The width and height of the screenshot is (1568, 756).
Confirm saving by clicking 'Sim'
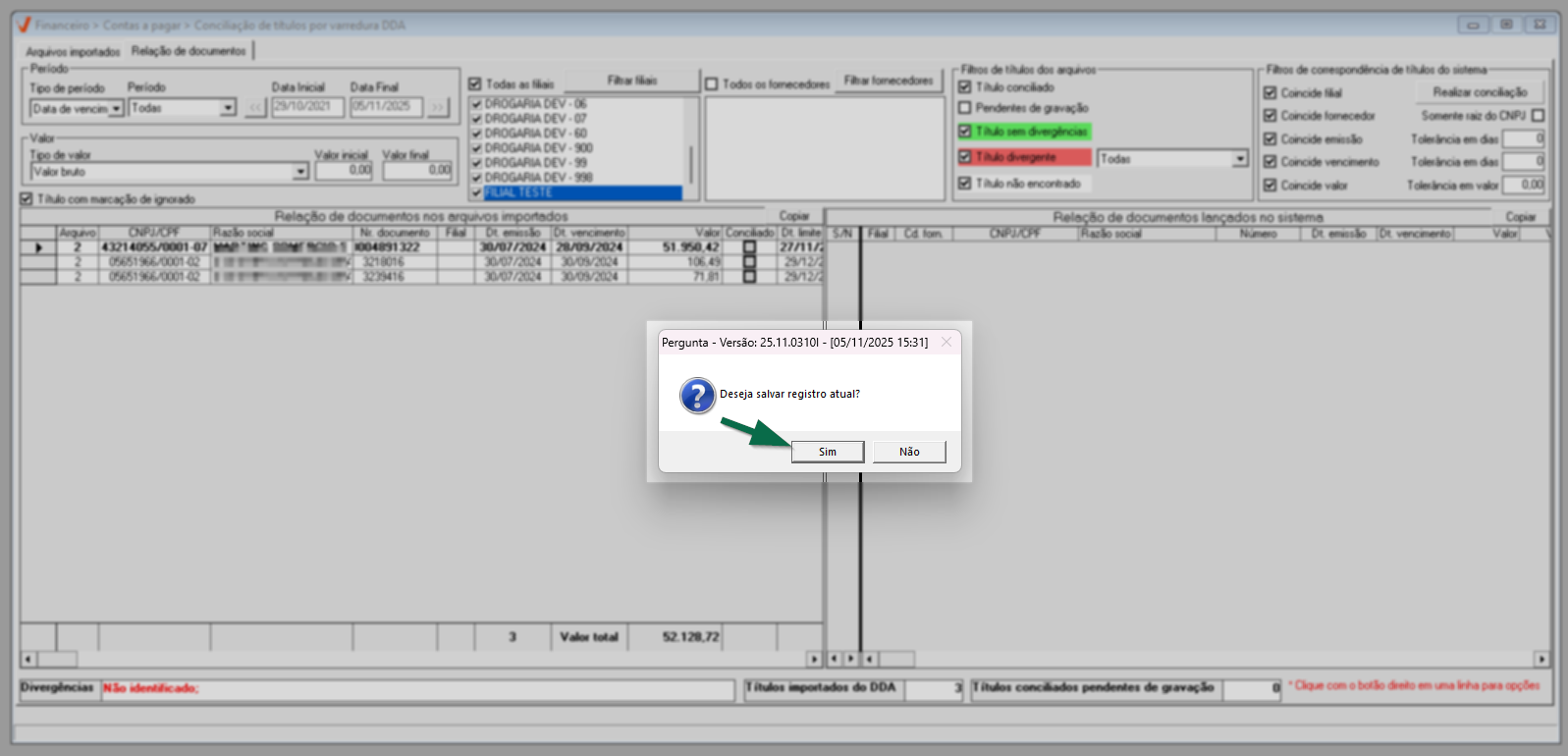828,452
